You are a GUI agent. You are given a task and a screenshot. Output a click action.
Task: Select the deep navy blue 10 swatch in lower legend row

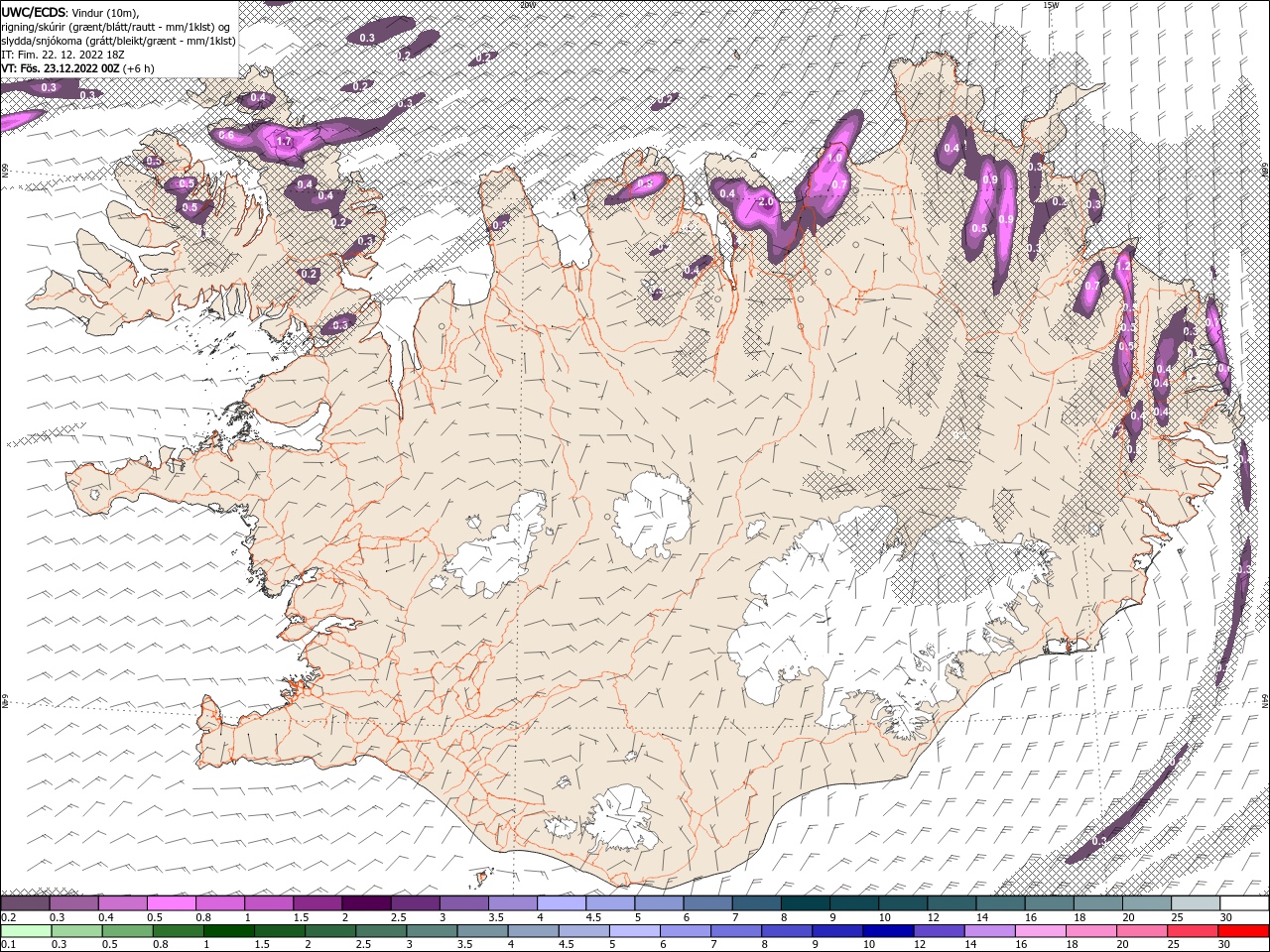[888, 931]
